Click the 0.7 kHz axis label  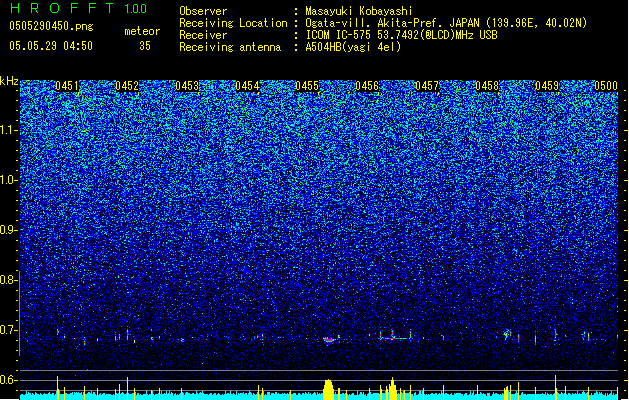[x=8, y=330]
